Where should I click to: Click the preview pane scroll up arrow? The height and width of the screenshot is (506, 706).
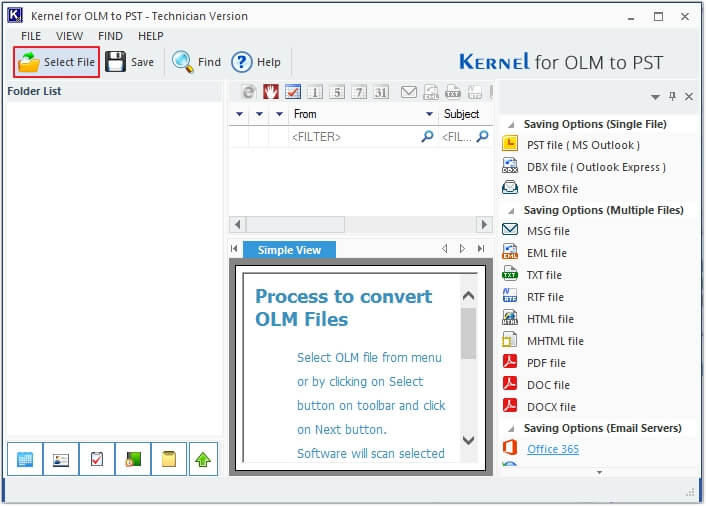(468, 296)
